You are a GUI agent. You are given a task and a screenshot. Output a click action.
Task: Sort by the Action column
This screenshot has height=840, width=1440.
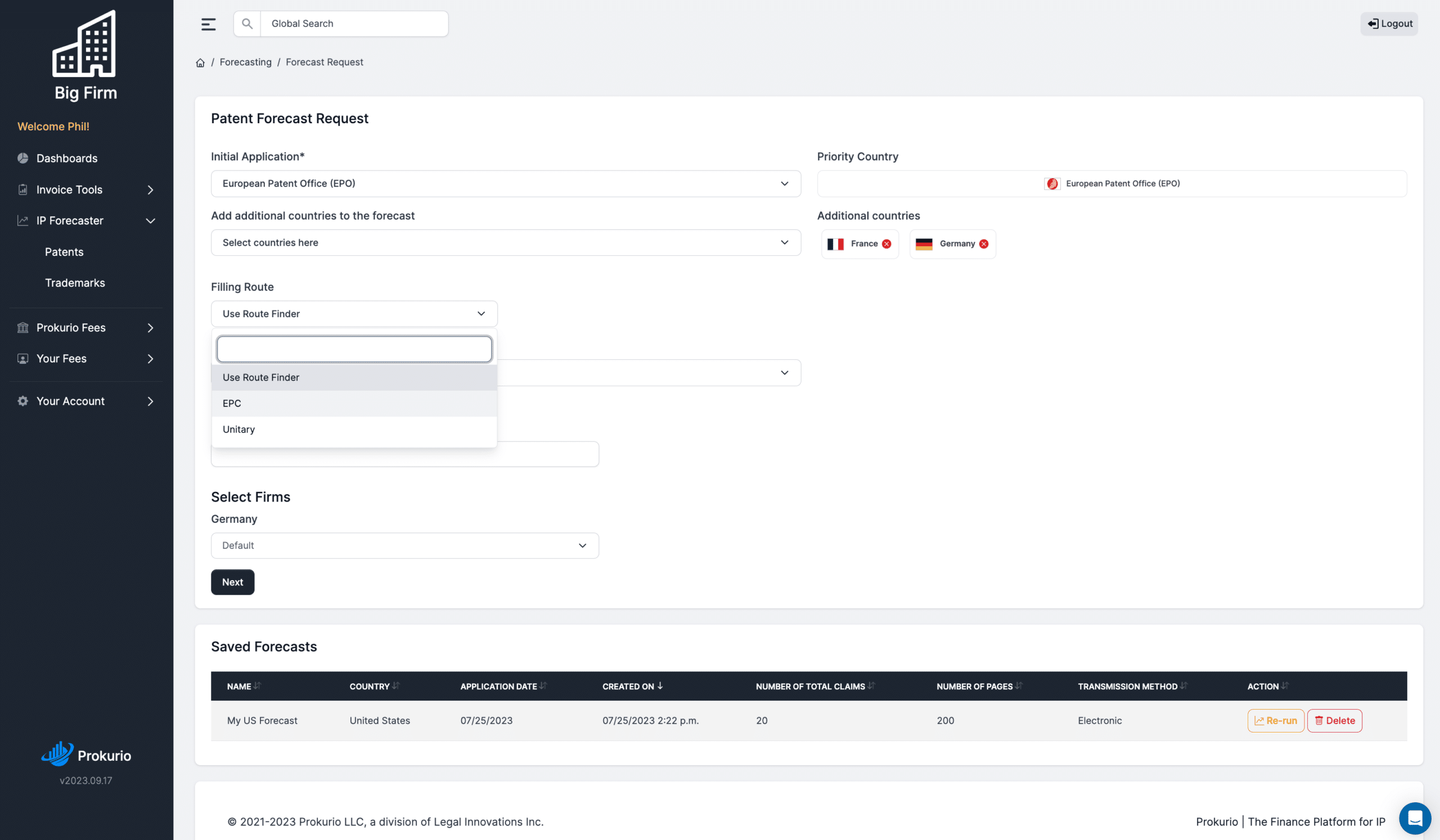click(x=1285, y=686)
